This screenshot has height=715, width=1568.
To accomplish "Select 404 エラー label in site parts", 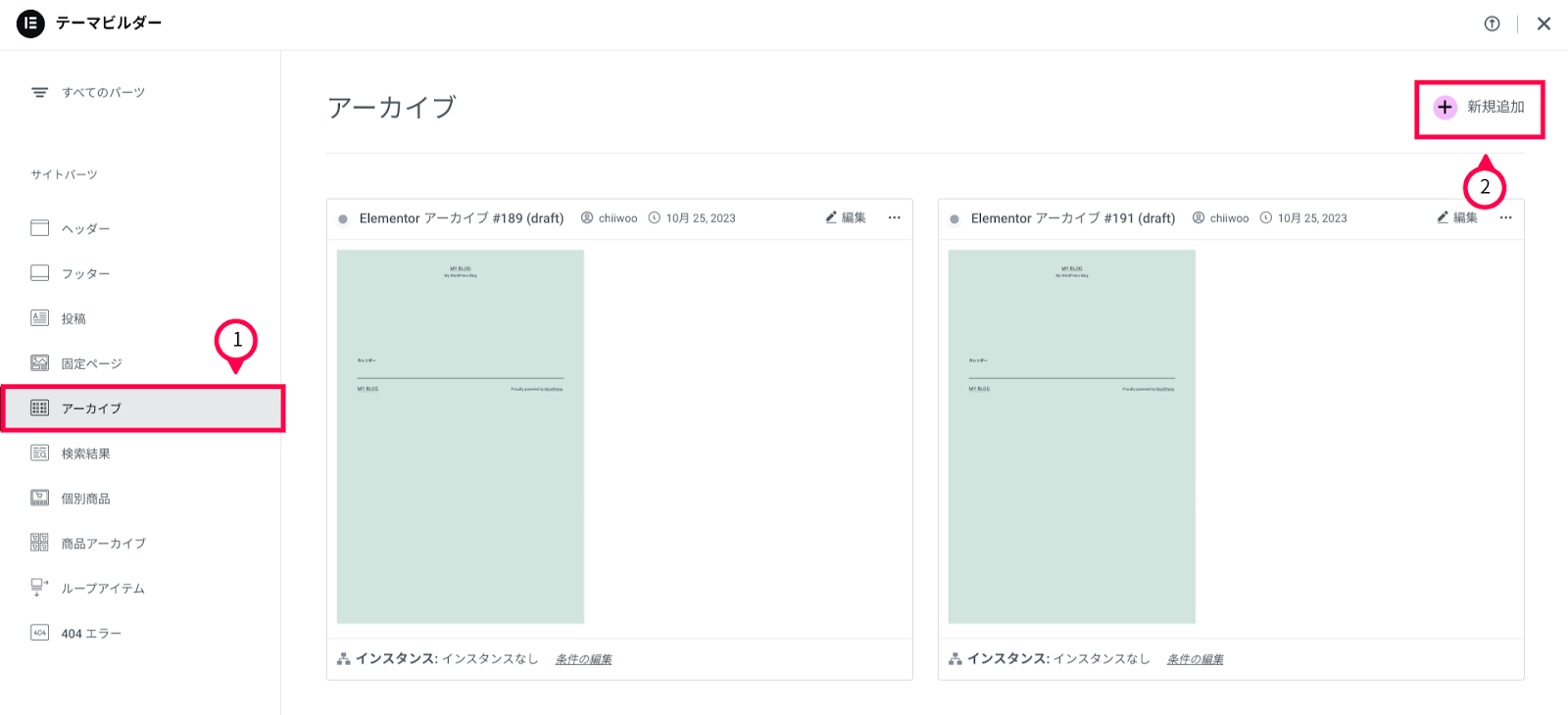I will pyautogui.click(x=91, y=634).
